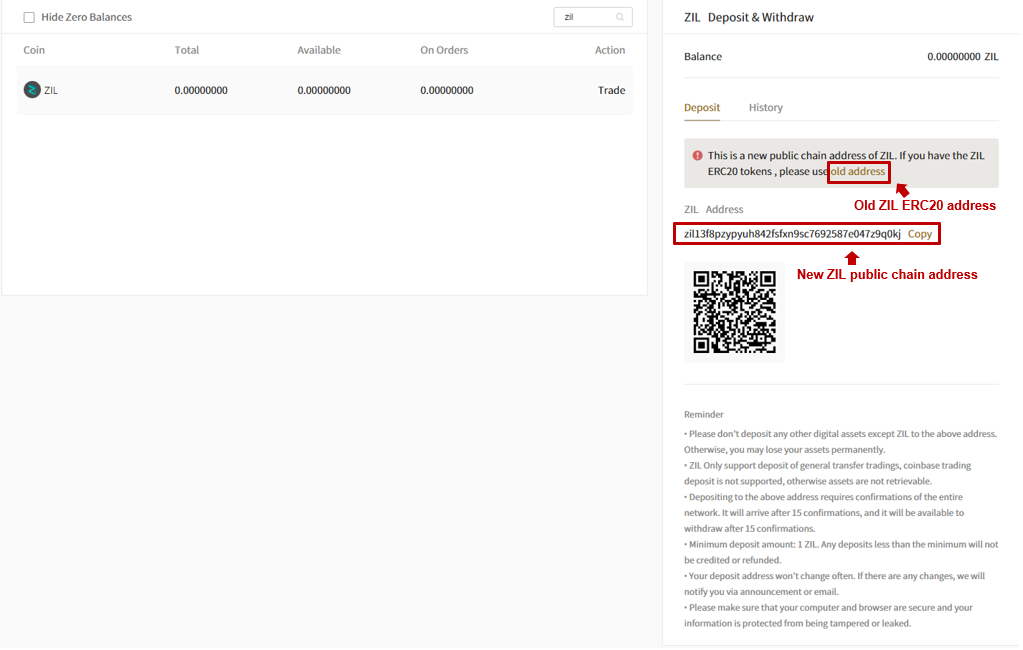Click ZIL Available value 0.00000000

click(324, 91)
